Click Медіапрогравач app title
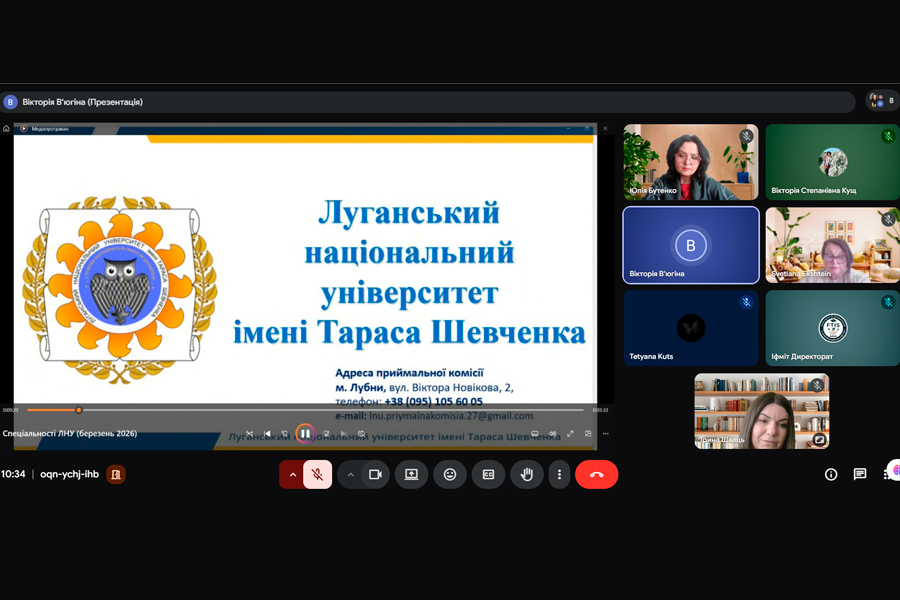This screenshot has height=600, width=900. click(50, 129)
